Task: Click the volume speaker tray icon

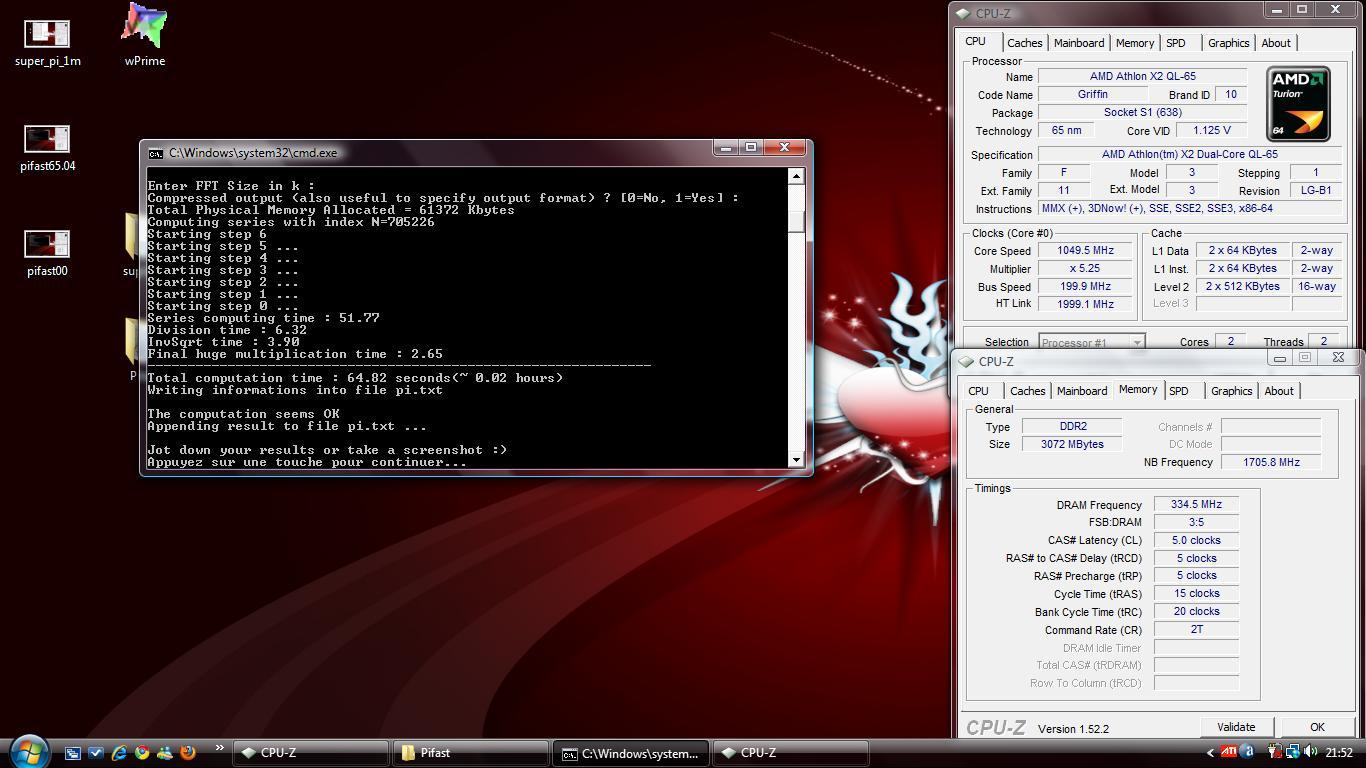Action: [x=1310, y=753]
